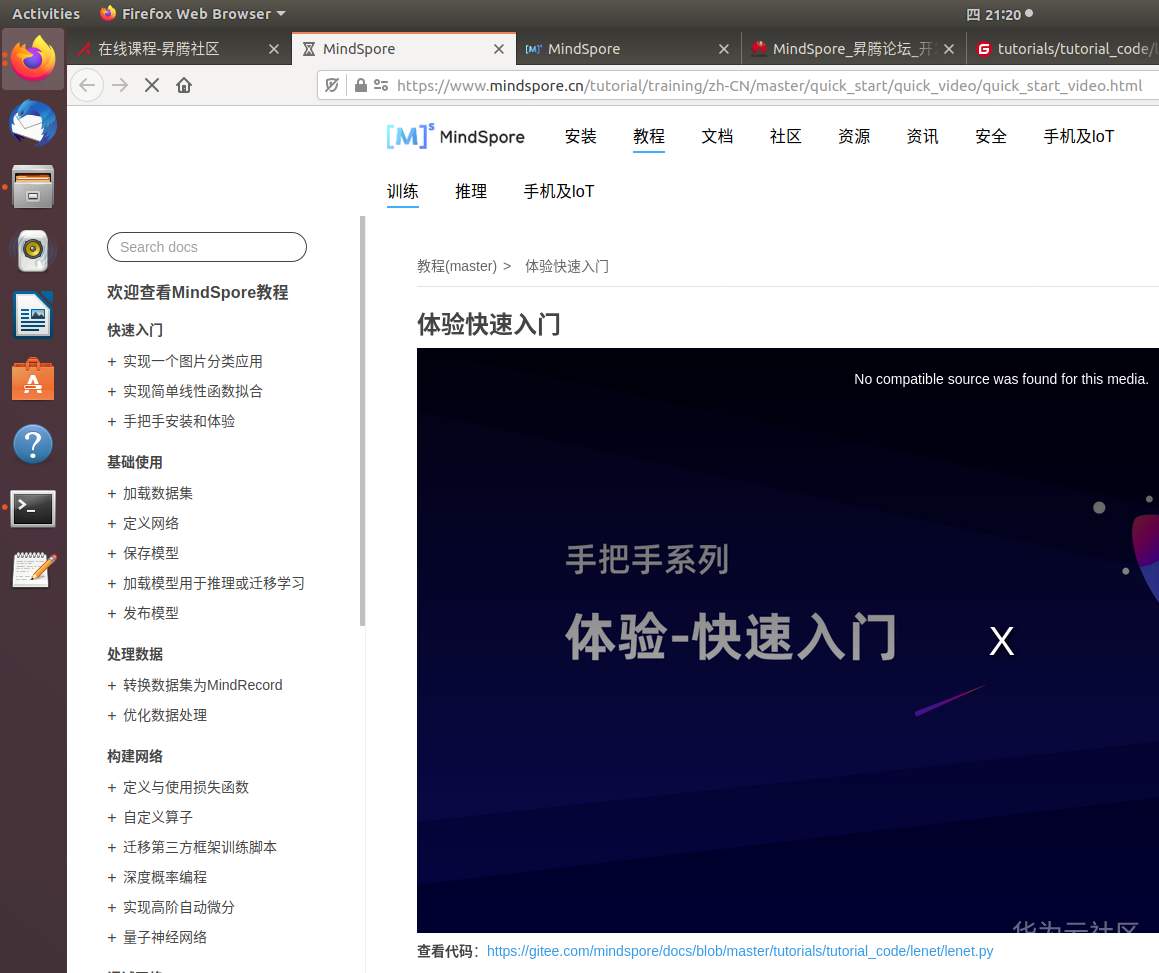
Task: Close the active MindSpore loading tab
Action: (499, 49)
